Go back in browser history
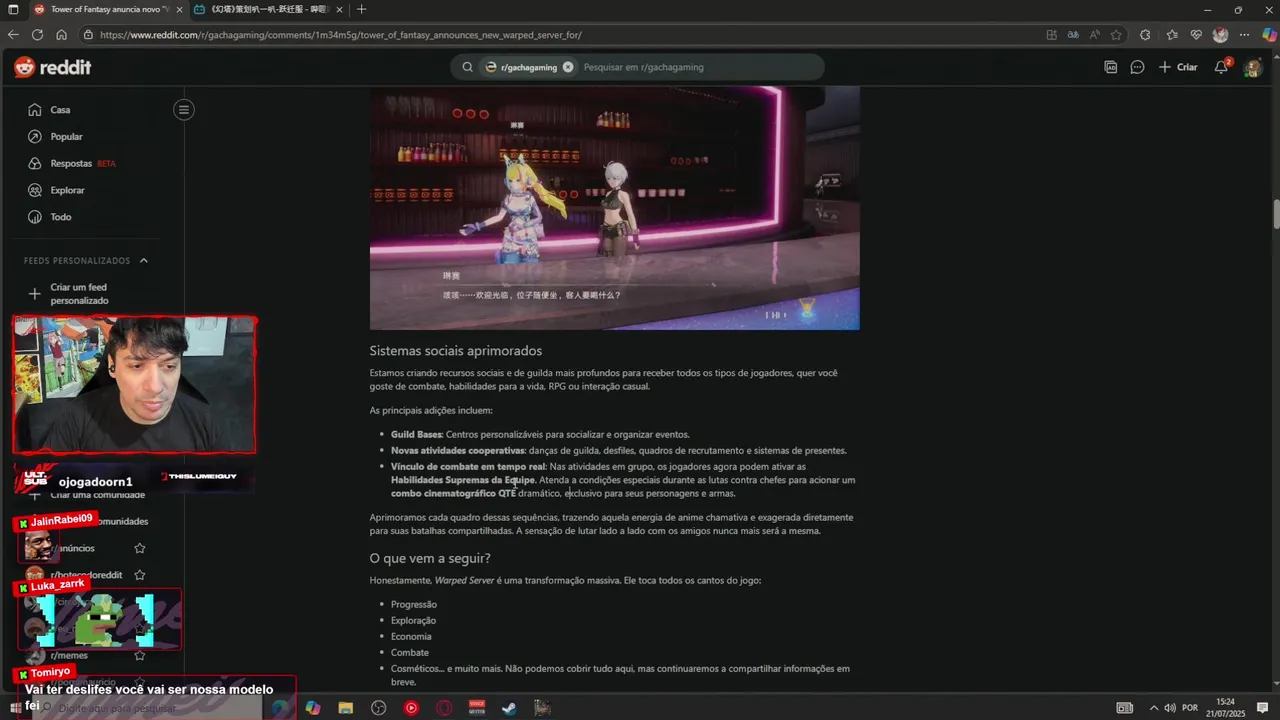1280x720 pixels. (13, 34)
